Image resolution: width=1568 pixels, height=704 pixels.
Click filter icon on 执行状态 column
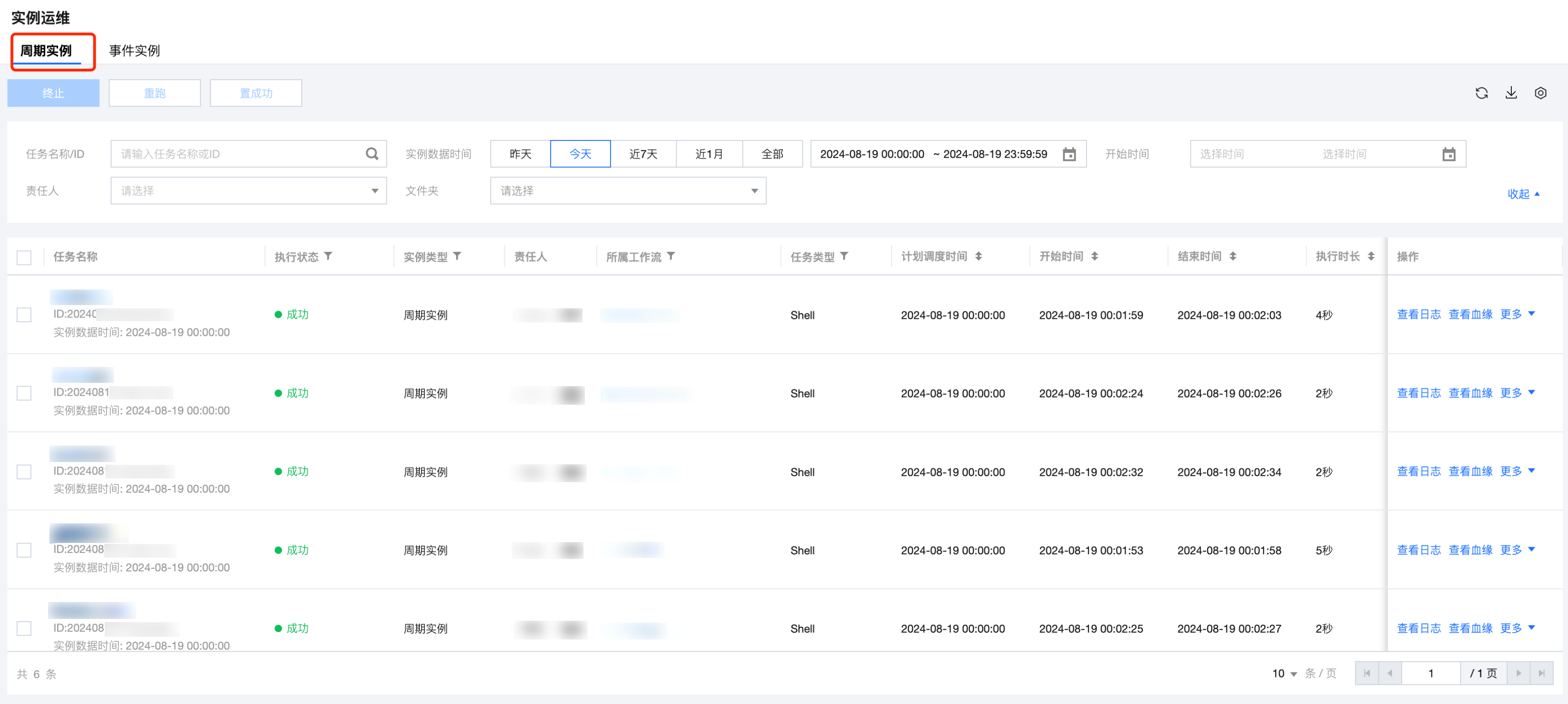point(328,256)
